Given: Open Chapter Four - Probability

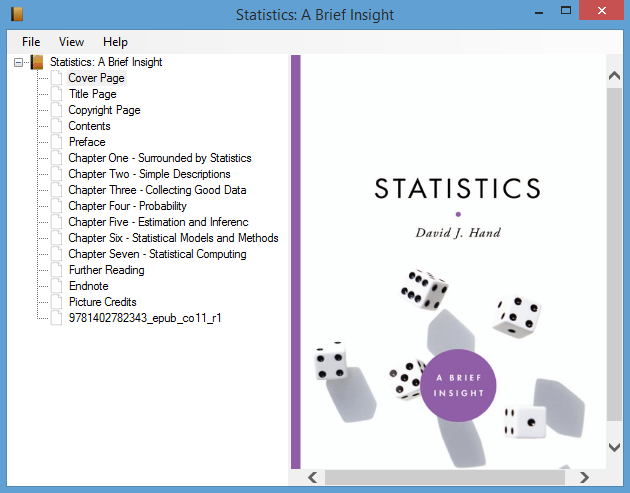Looking at the screenshot, I should point(127,206).
